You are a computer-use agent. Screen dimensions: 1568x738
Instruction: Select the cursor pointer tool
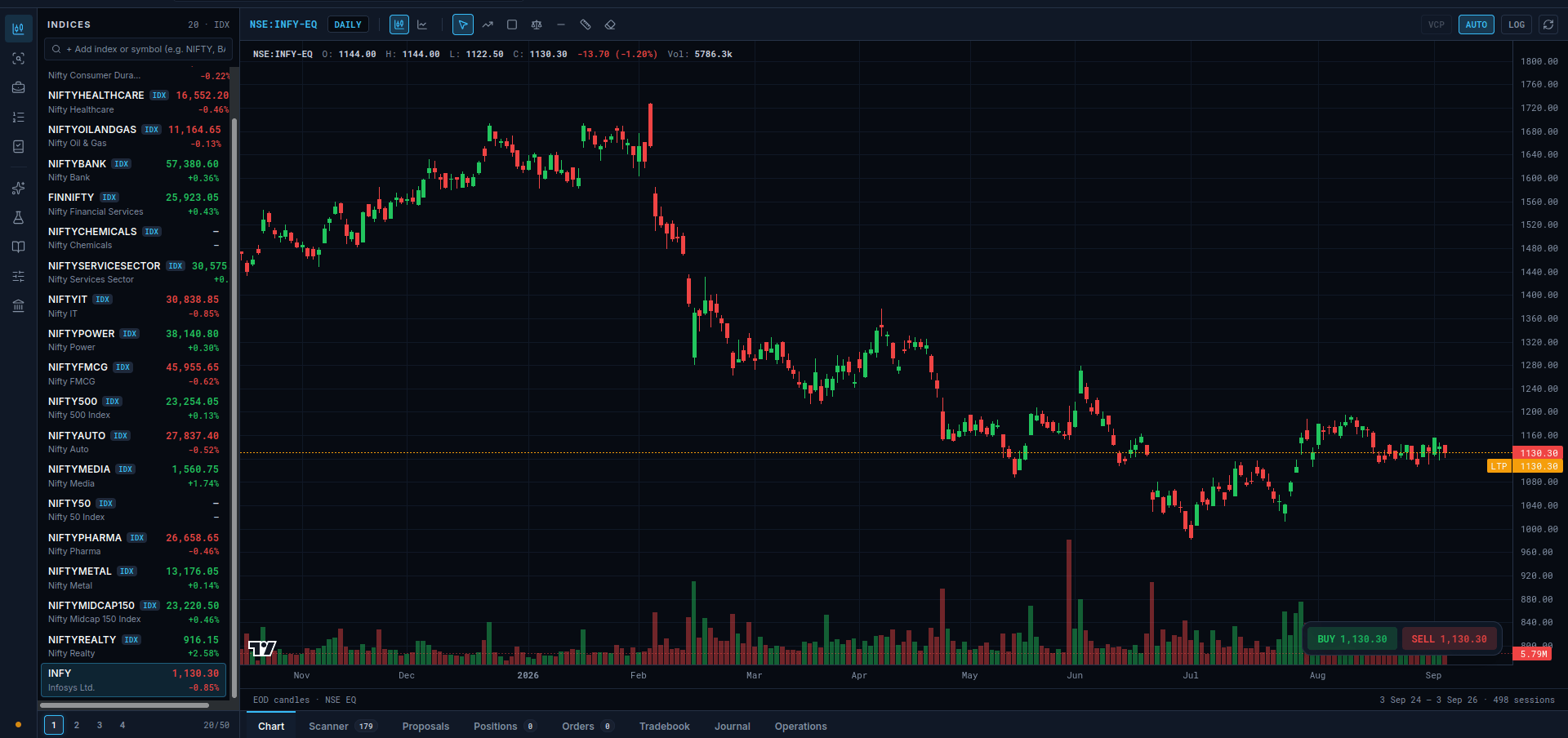[x=463, y=24]
